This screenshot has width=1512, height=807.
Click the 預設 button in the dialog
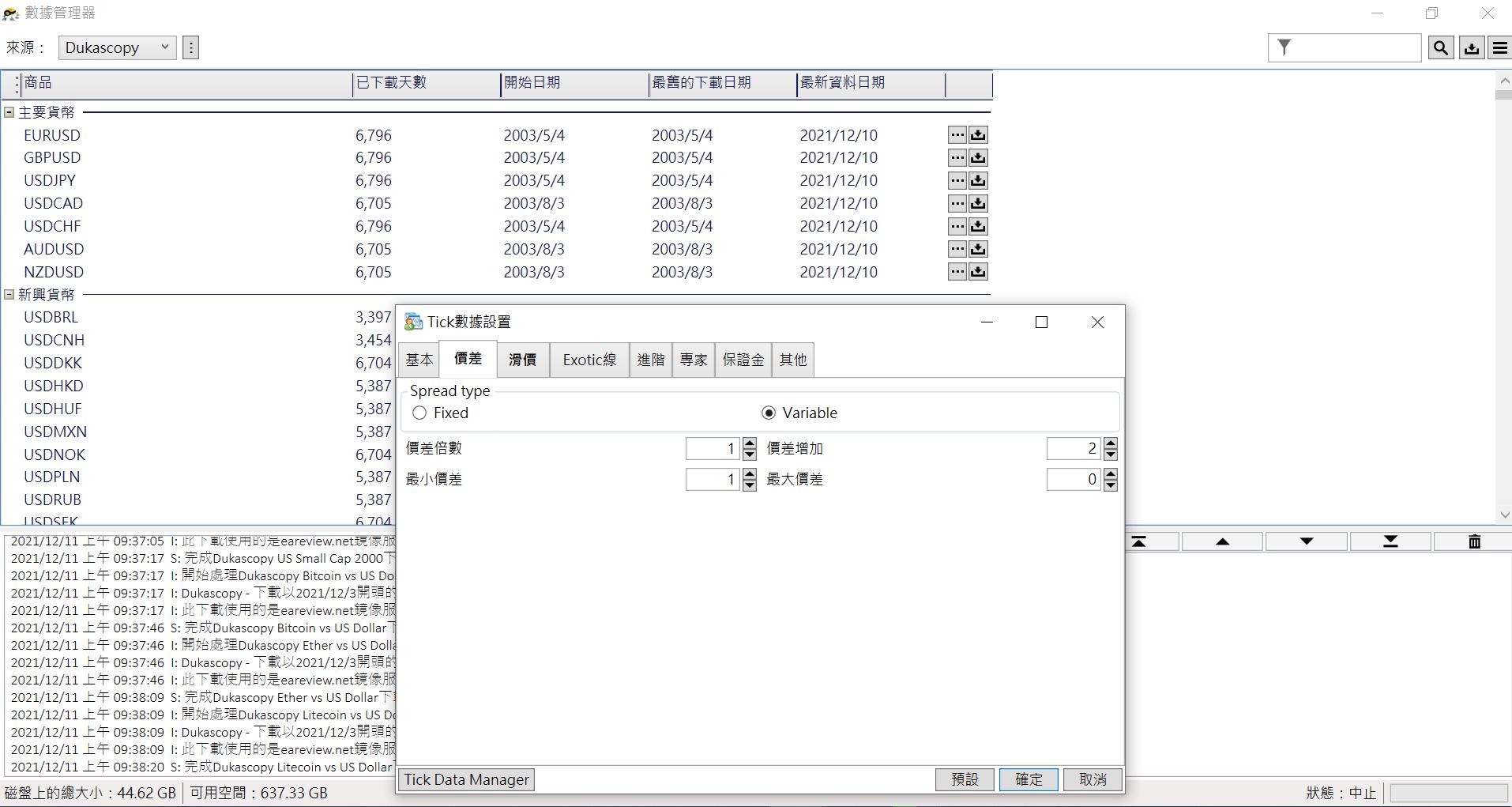point(965,779)
